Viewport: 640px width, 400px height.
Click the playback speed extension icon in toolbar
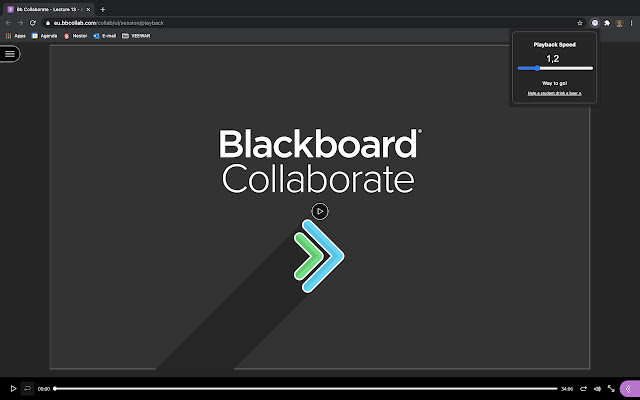tap(595, 23)
